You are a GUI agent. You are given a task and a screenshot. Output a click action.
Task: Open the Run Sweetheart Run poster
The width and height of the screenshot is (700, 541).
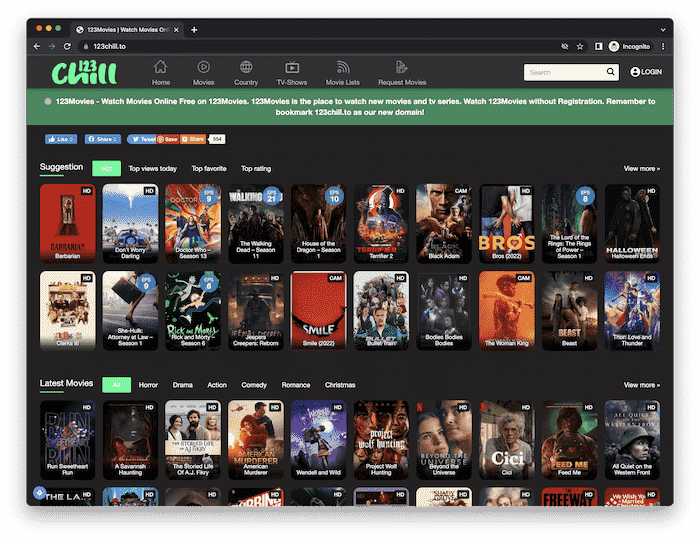click(x=67, y=440)
